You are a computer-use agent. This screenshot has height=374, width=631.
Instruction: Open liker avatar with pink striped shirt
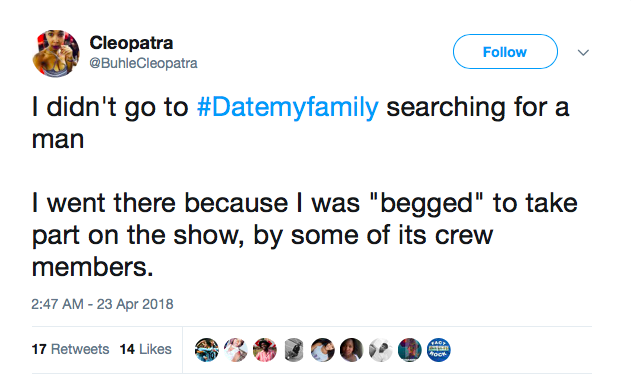[x=265, y=349]
